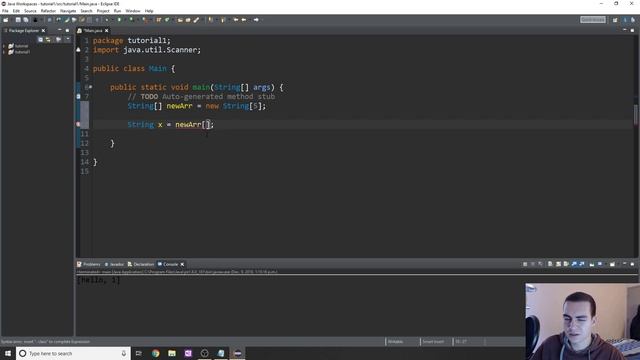Select the tutorial1 project in Package Explorer
640x360 pixels.
click(x=22, y=52)
